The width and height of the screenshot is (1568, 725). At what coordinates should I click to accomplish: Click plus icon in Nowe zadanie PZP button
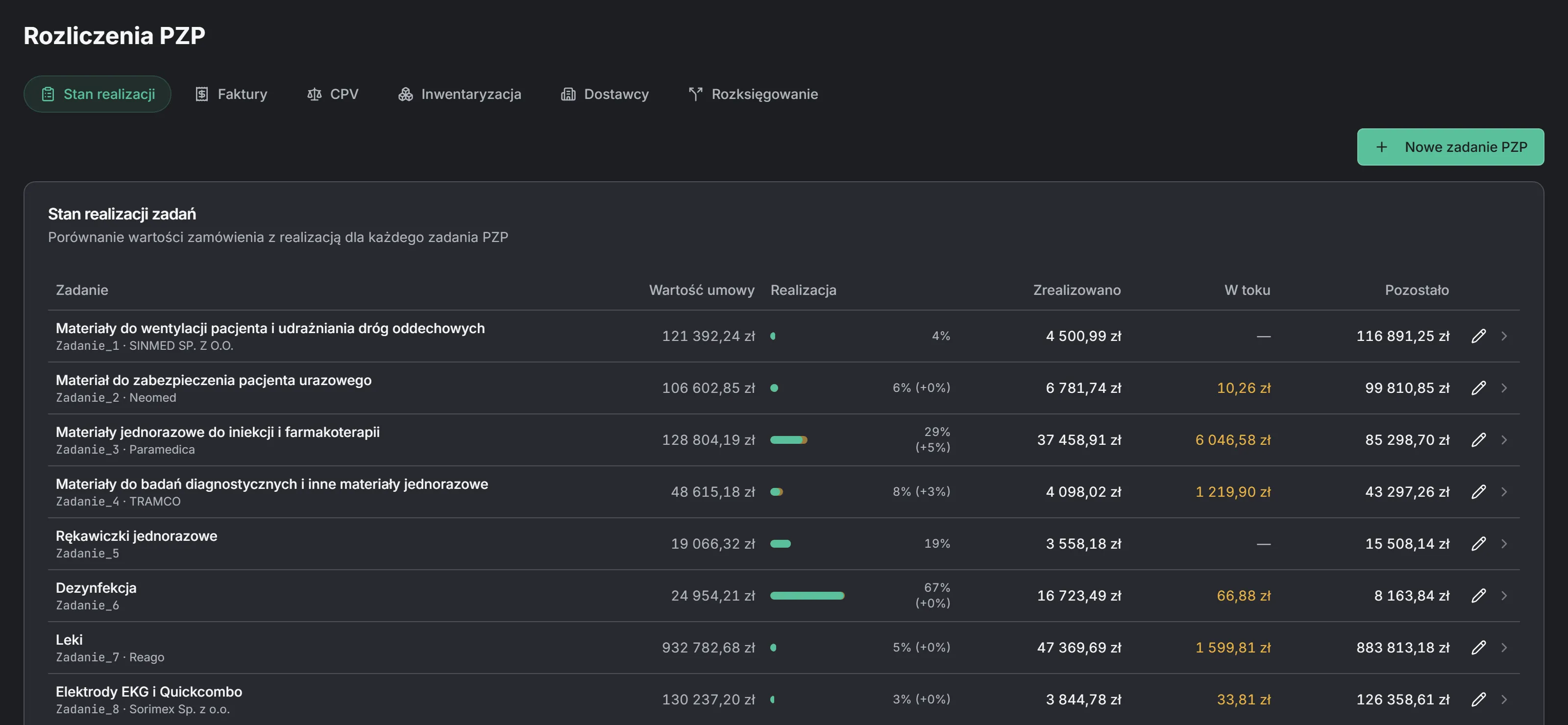point(1382,147)
